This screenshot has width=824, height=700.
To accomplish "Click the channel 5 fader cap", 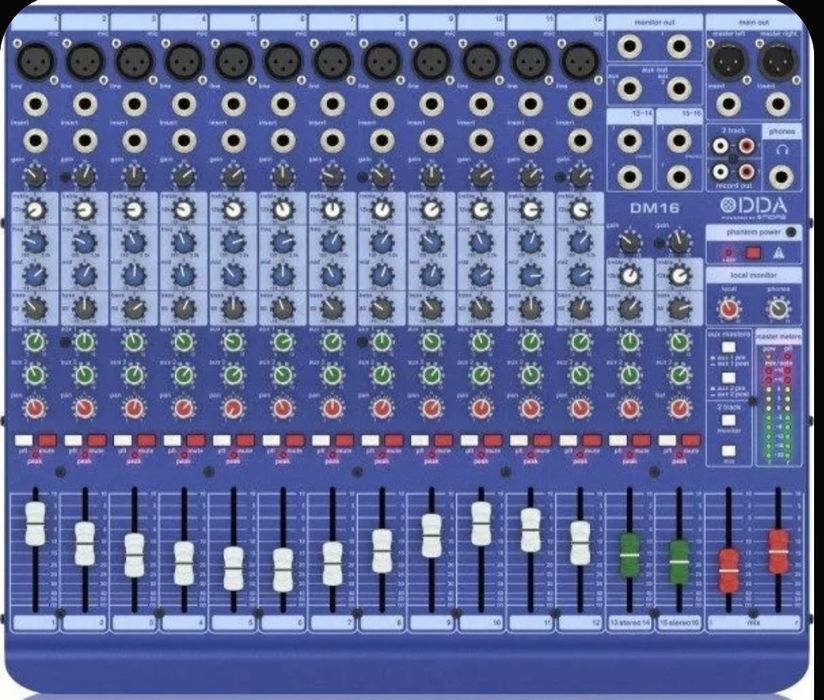I will (233, 569).
